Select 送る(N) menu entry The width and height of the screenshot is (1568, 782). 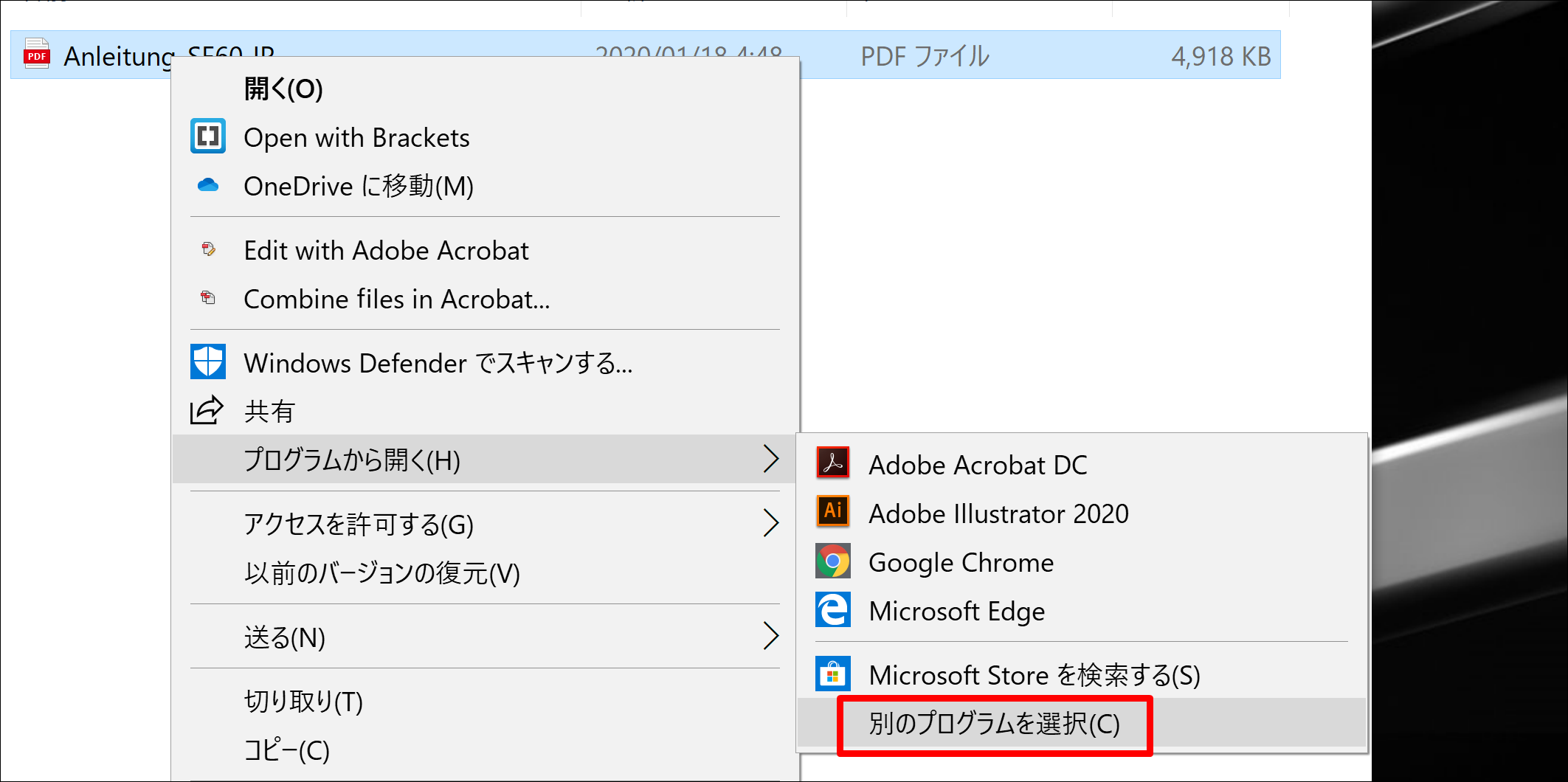(x=486, y=637)
